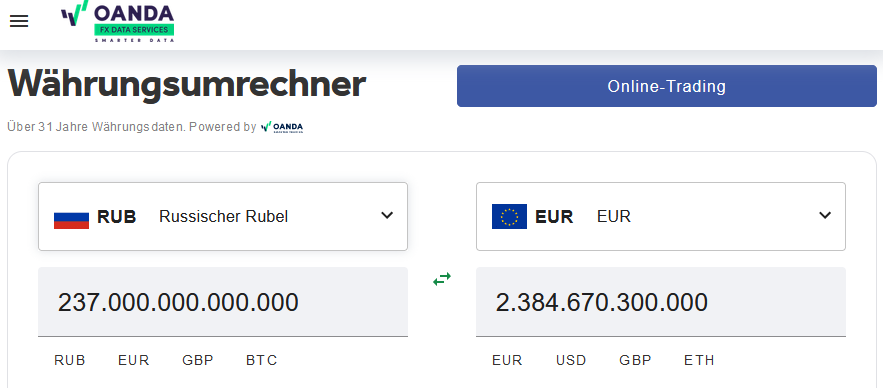This screenshot has height=388, width=883.
Task: Select BTC shortcut under the source amount
Action: [x=262, y=360]
